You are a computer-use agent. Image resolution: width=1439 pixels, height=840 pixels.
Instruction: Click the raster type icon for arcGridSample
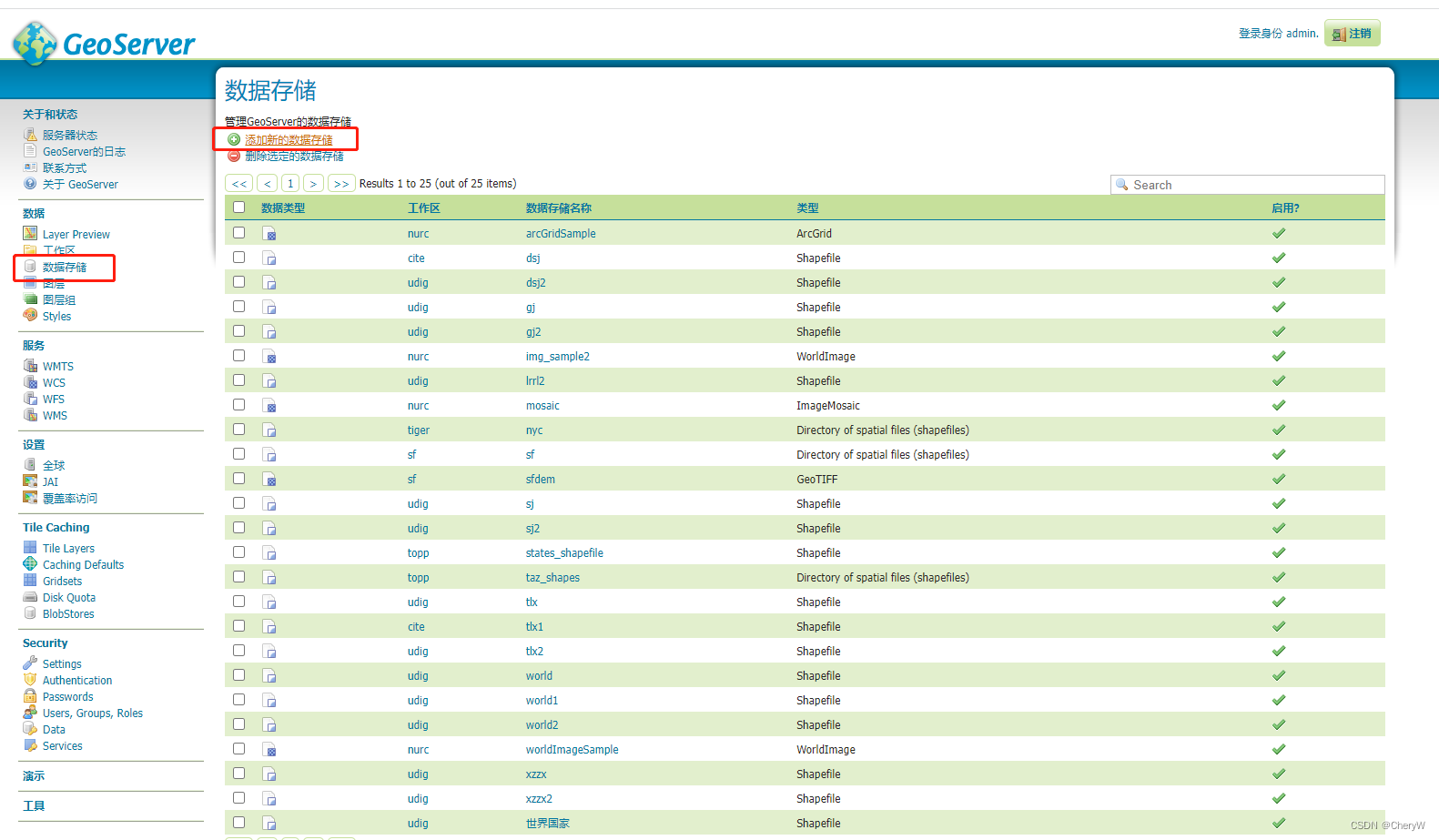click(x=269, y=234)
